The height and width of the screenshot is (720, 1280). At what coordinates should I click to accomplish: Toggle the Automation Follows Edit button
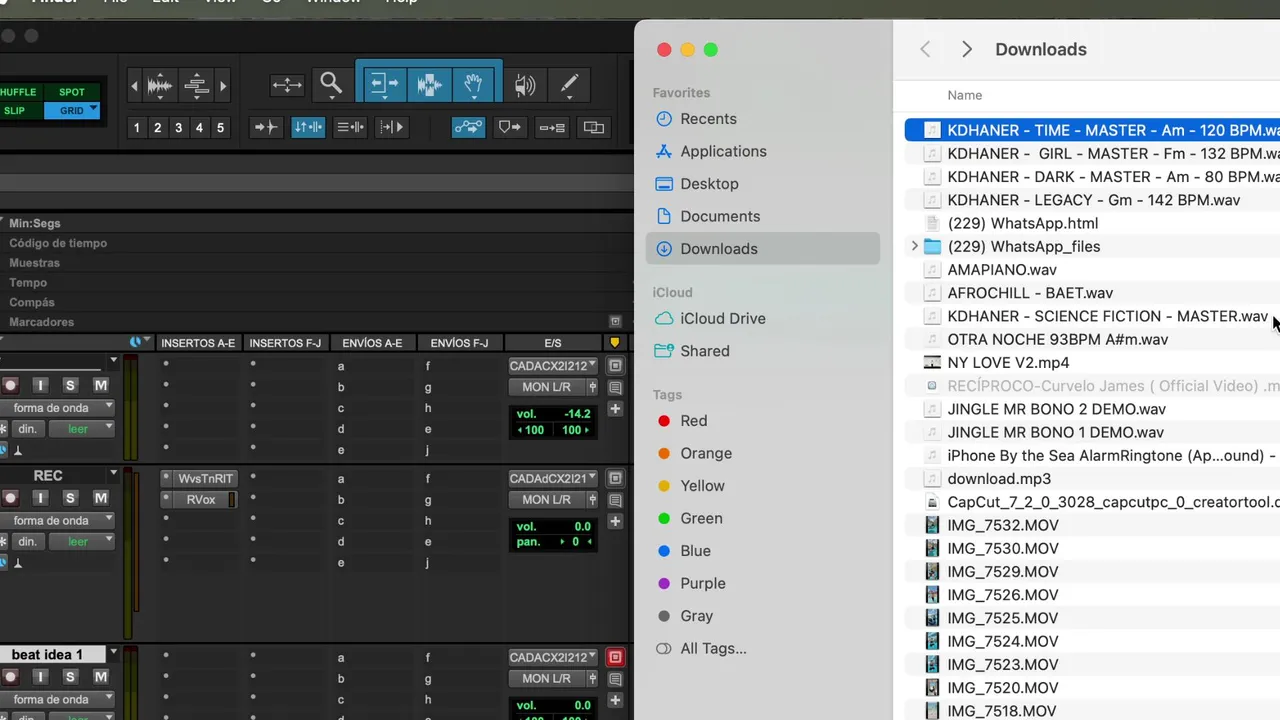(x=468, y=127)
